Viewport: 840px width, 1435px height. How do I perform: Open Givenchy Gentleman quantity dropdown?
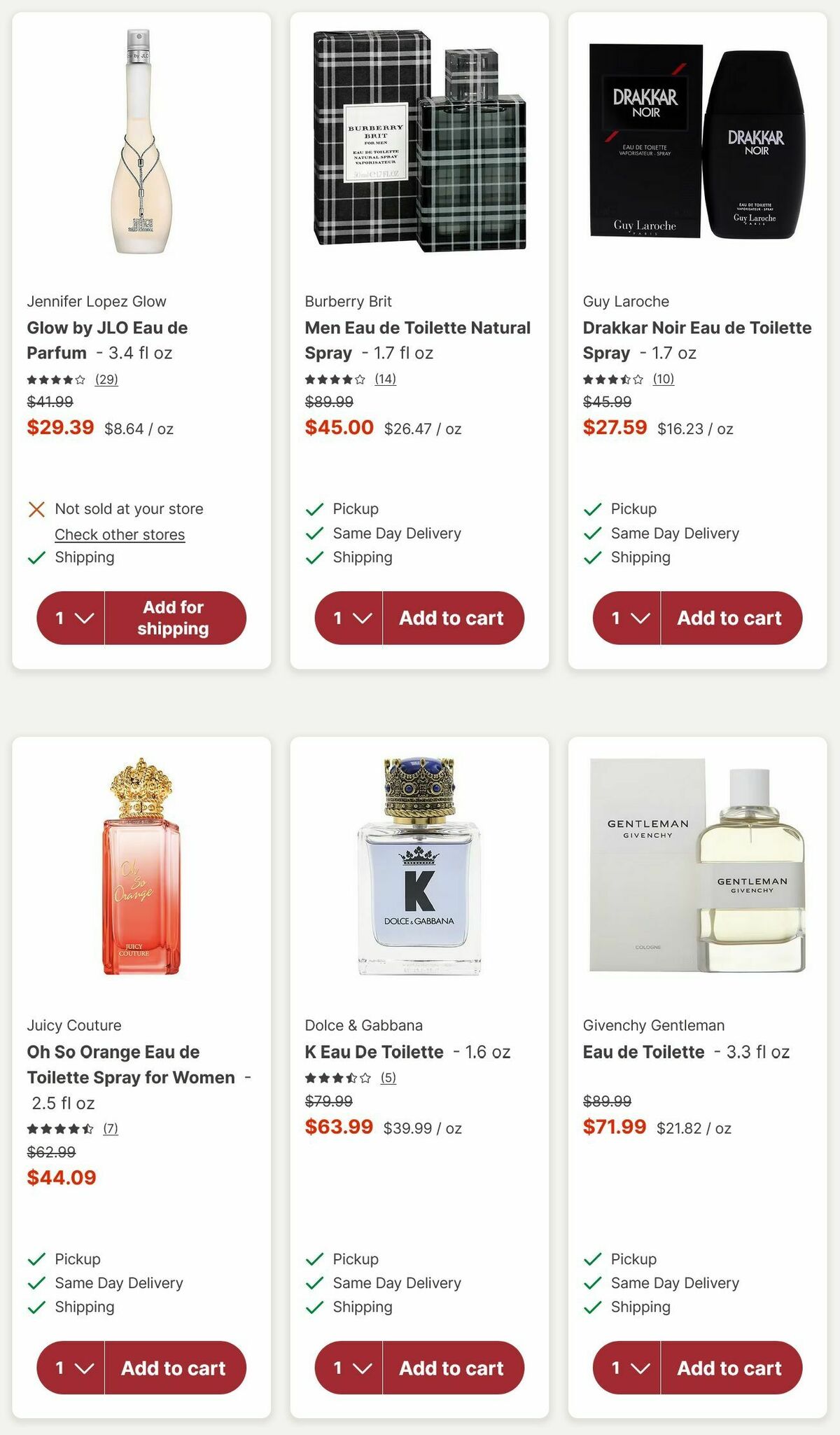(627, 1368)
